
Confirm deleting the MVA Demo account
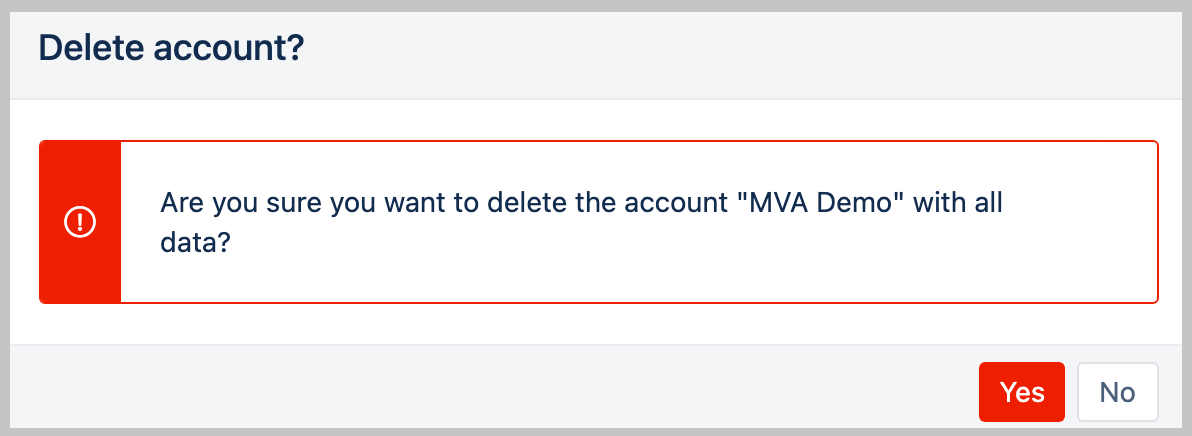pos(1021,391)
